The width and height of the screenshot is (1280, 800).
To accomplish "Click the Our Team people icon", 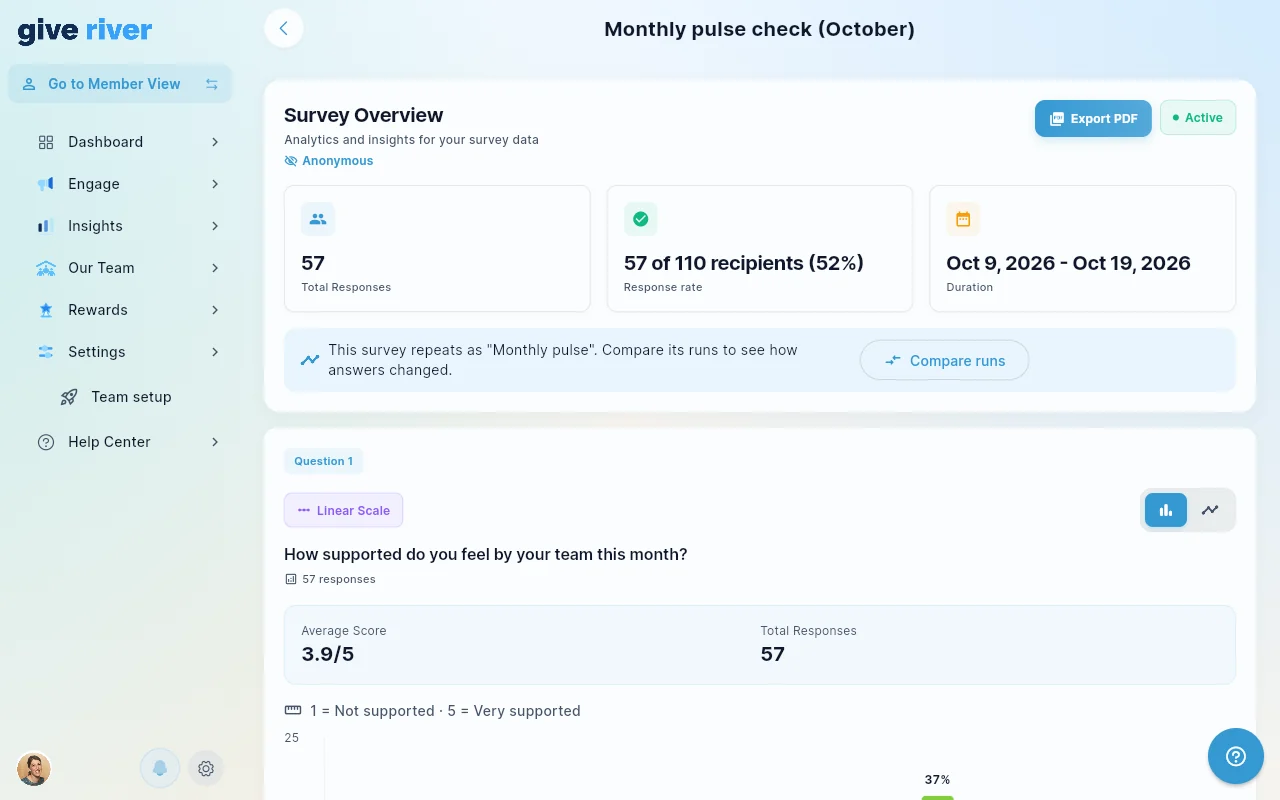I will 46,268.
